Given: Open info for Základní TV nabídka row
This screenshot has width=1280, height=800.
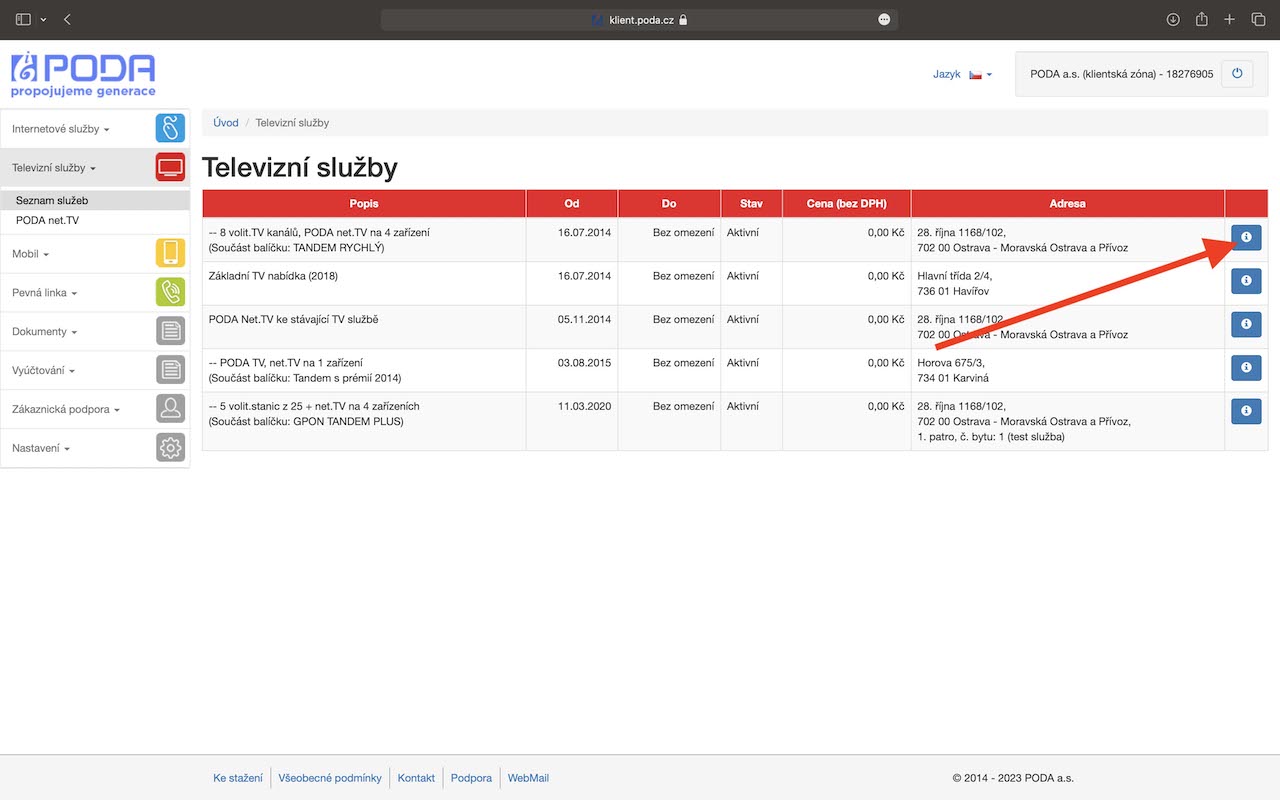Looking at the screenshot, I should click(1246, 281).
